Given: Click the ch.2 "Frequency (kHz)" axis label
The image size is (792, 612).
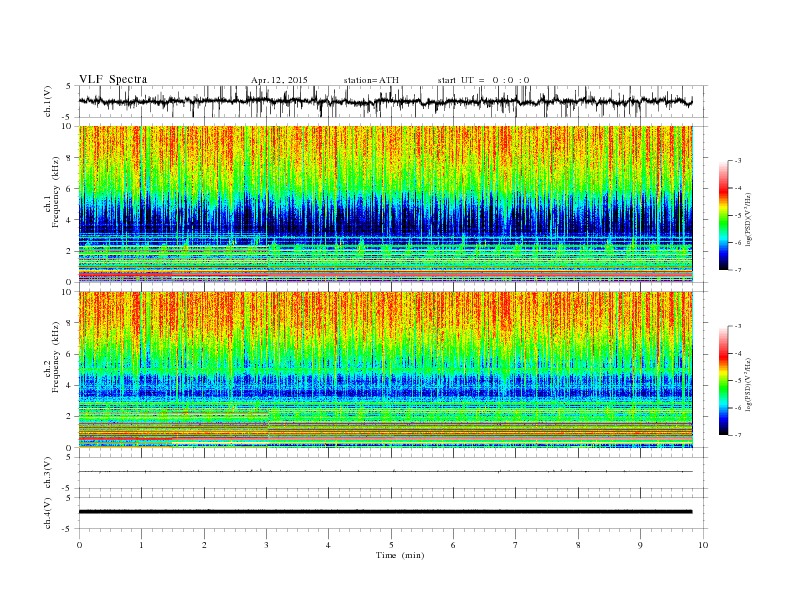Looking at the screenshot, I should pos(56,357).
